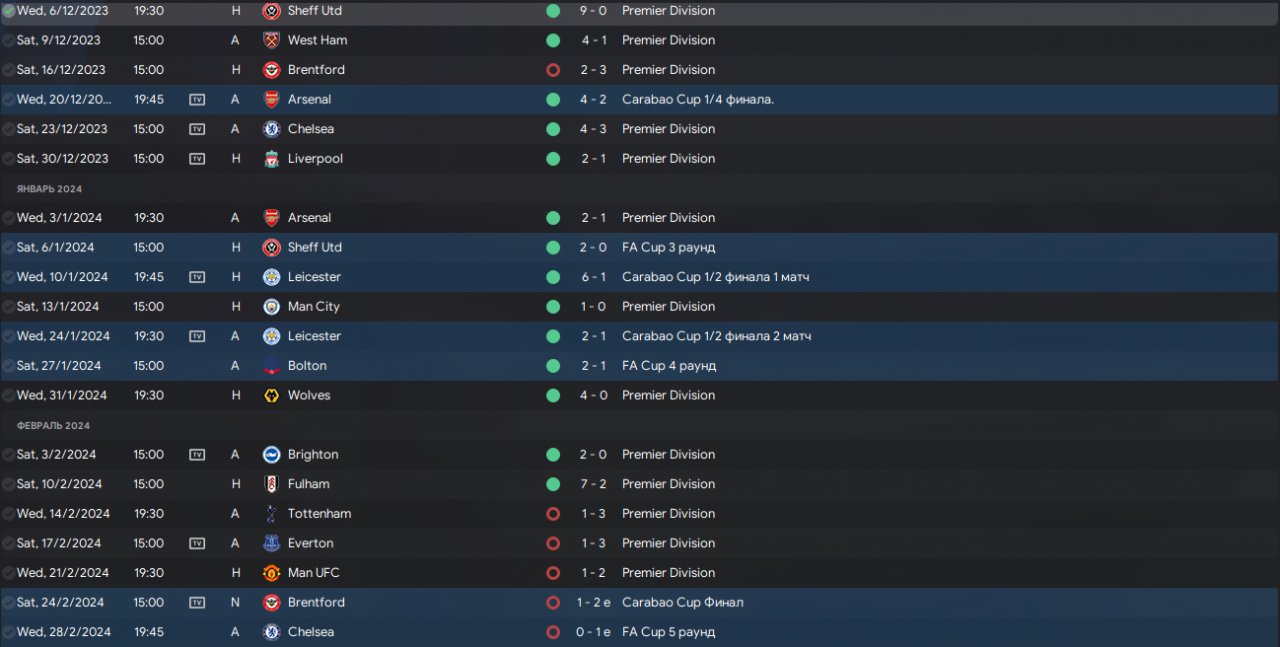Open the Fulham team link
The height and width of the screenshot is (647, 1280).
tap(308, 484)
